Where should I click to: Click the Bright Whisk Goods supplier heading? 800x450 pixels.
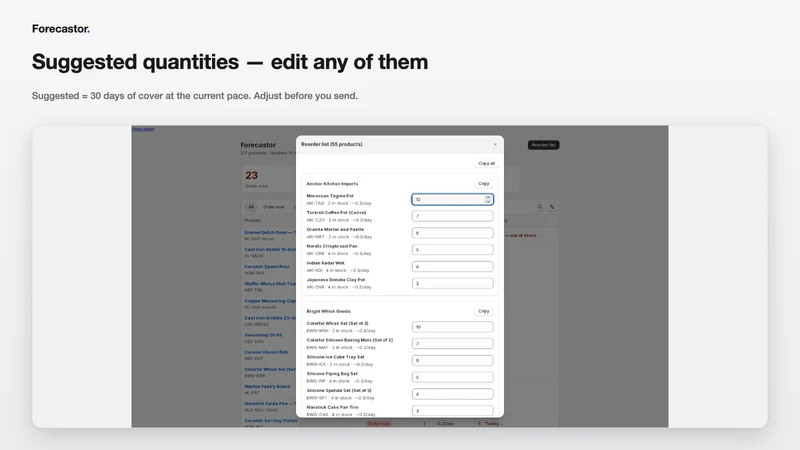[x=329, y=311]
